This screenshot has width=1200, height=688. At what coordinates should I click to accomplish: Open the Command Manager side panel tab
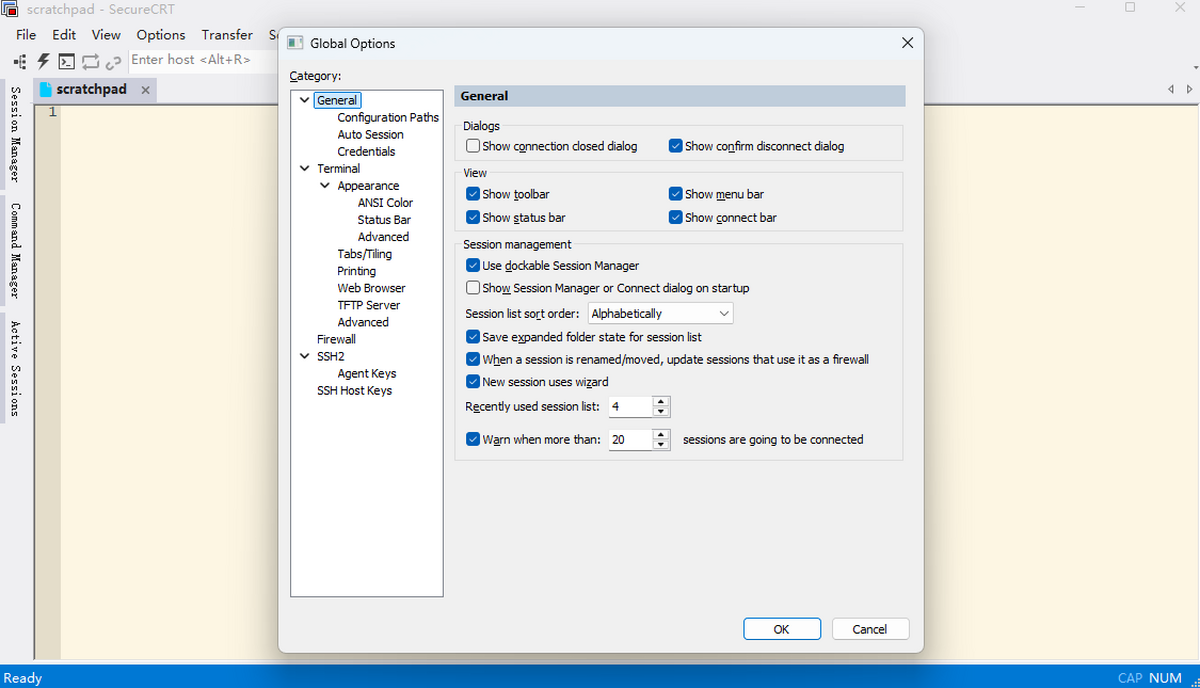(16, 251)
